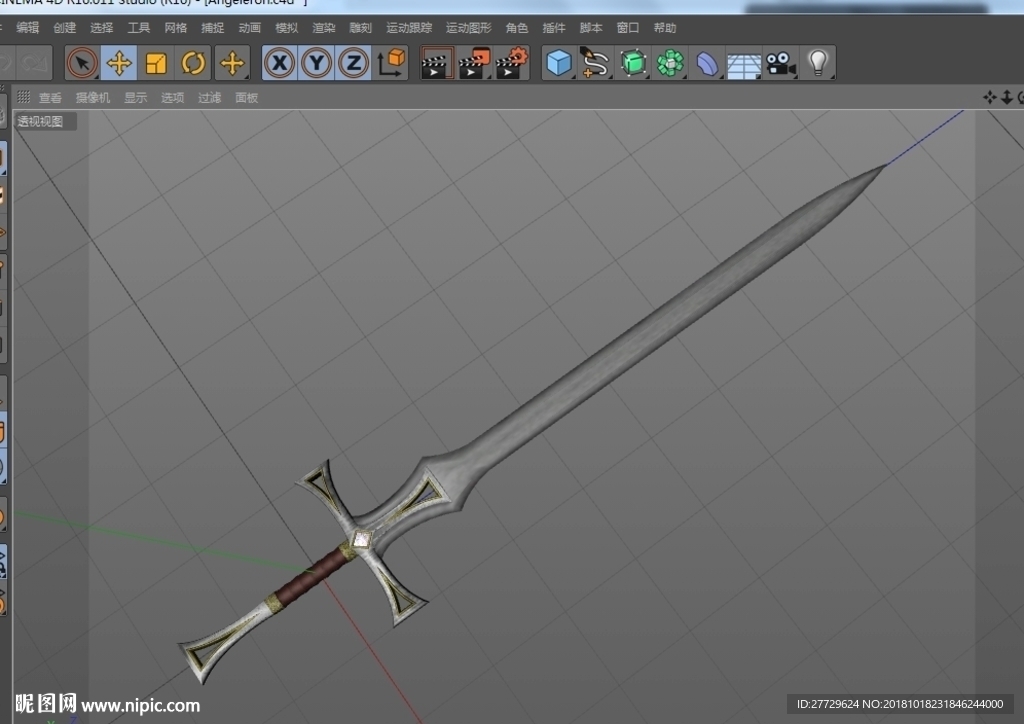Switch the coordinate system icon

point(391,63)
